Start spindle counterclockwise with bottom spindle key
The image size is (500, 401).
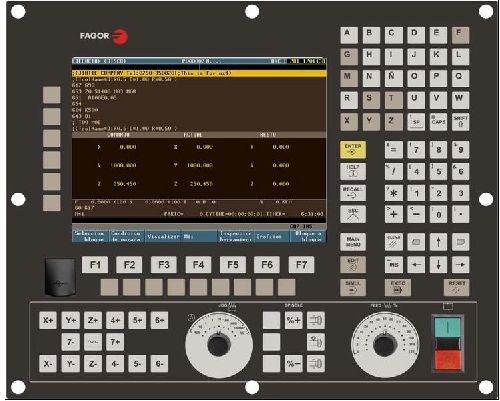coord(316,364)
